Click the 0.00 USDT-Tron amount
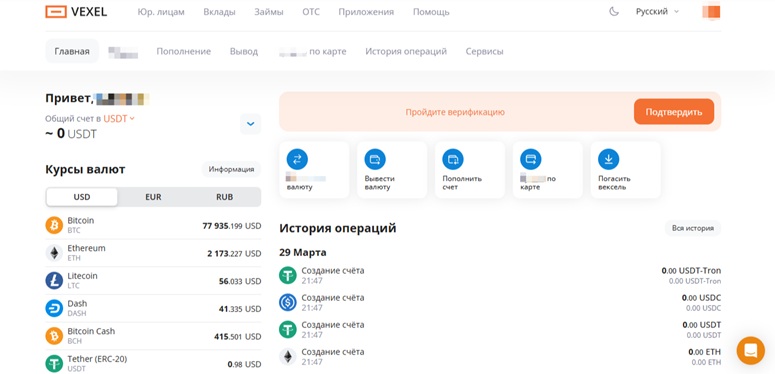 tap(691, 271)
